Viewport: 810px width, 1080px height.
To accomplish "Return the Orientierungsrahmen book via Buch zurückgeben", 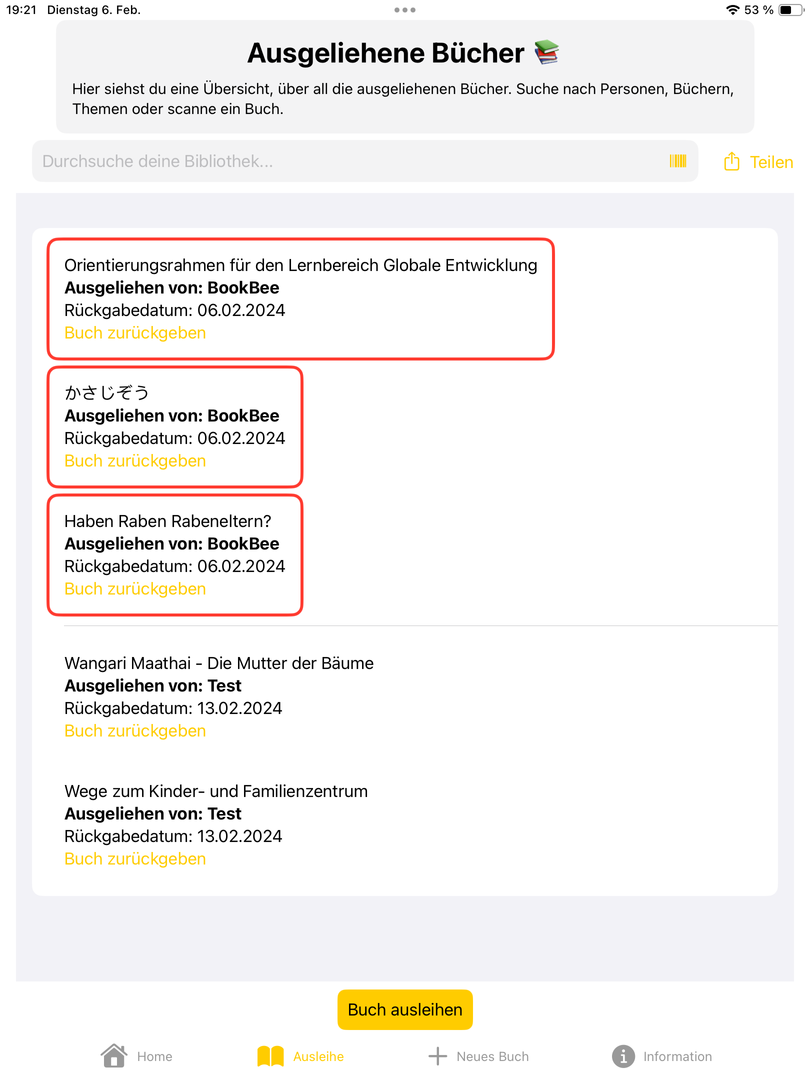I will pos(135,333).
